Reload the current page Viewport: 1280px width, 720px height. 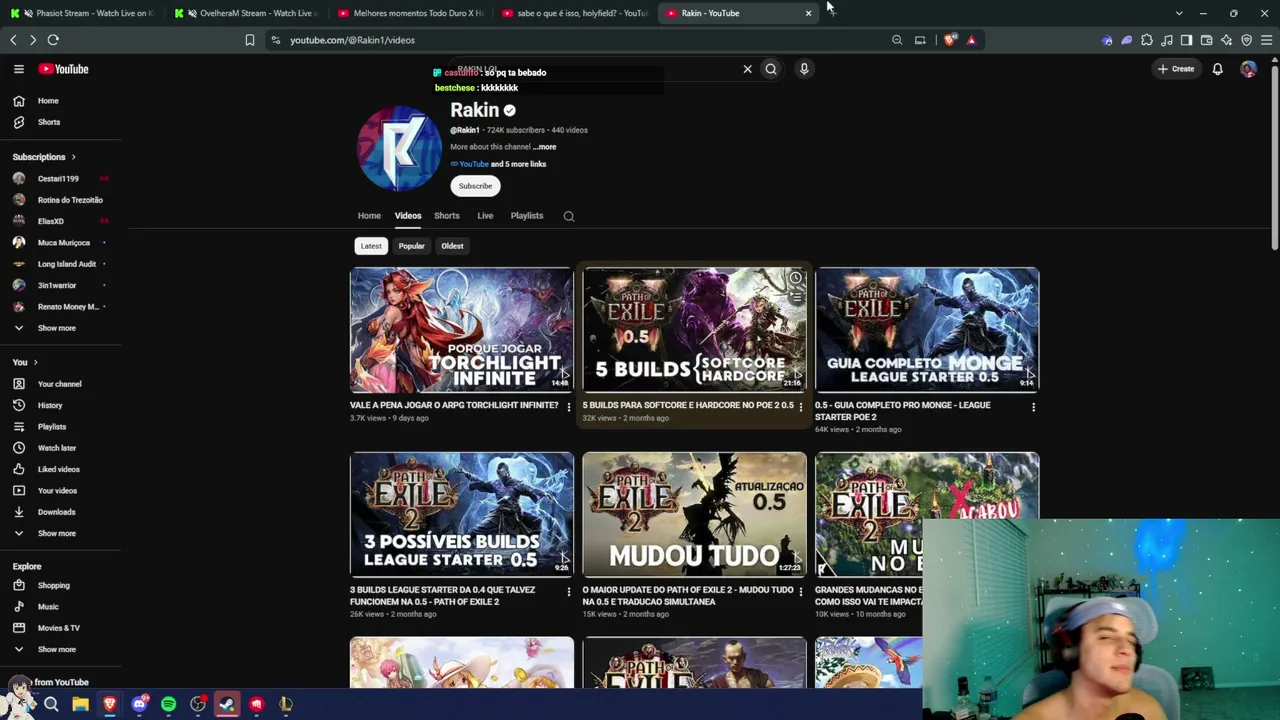[x=53, y=40]
